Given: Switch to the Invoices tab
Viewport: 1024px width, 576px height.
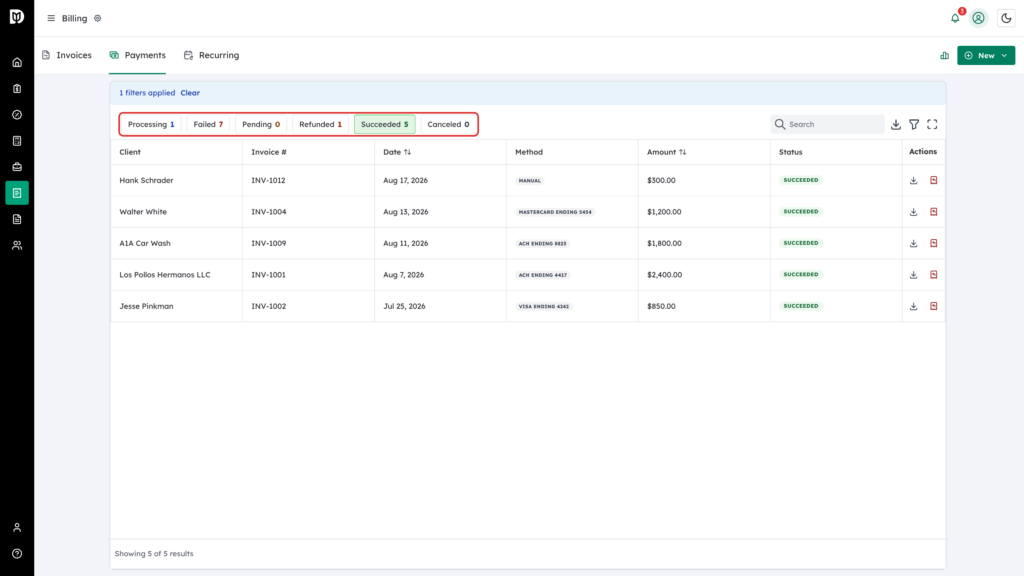Looking at the screenshot, I should tap(67, 55).
